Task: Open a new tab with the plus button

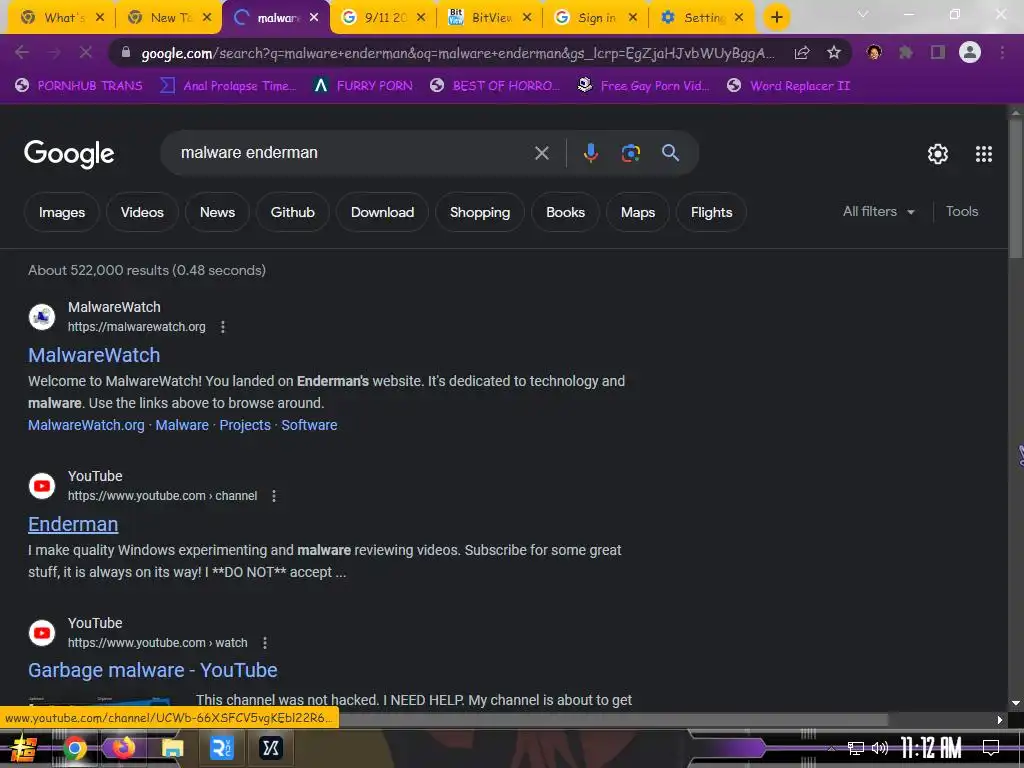Action: pos(776,18)
